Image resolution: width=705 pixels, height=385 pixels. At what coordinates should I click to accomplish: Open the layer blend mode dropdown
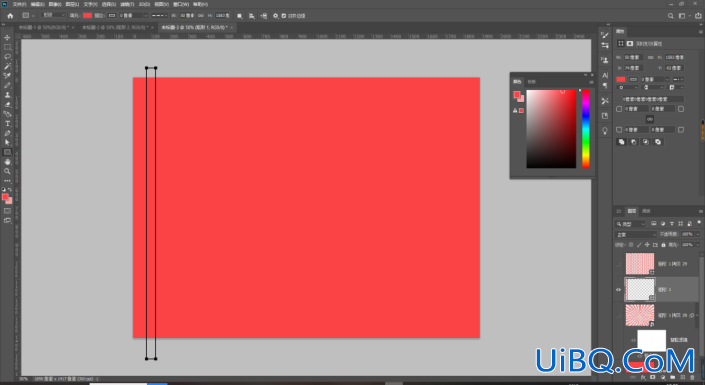point(635,234)
